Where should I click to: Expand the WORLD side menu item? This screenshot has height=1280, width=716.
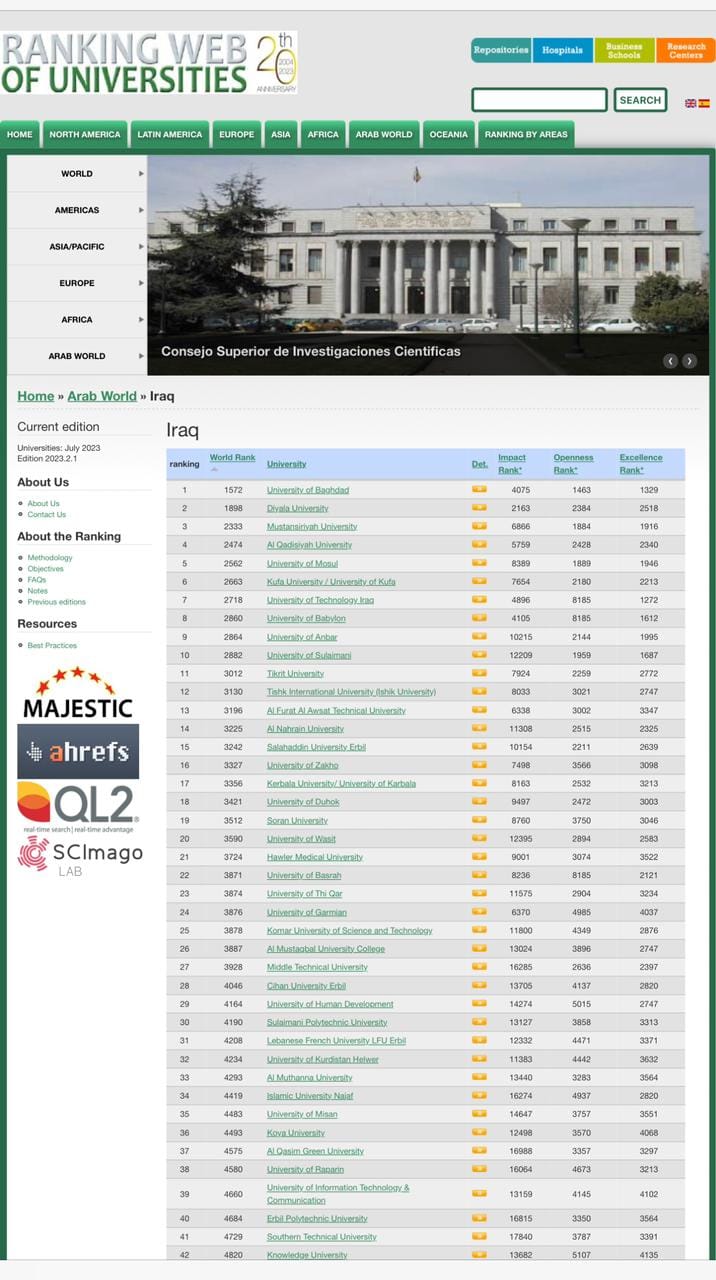click(77, 173)
